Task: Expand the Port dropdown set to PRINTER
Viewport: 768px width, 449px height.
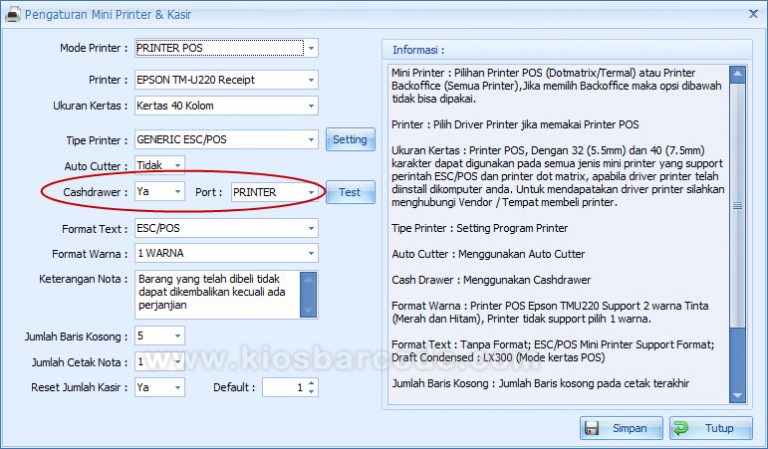Action: point(311,192)
